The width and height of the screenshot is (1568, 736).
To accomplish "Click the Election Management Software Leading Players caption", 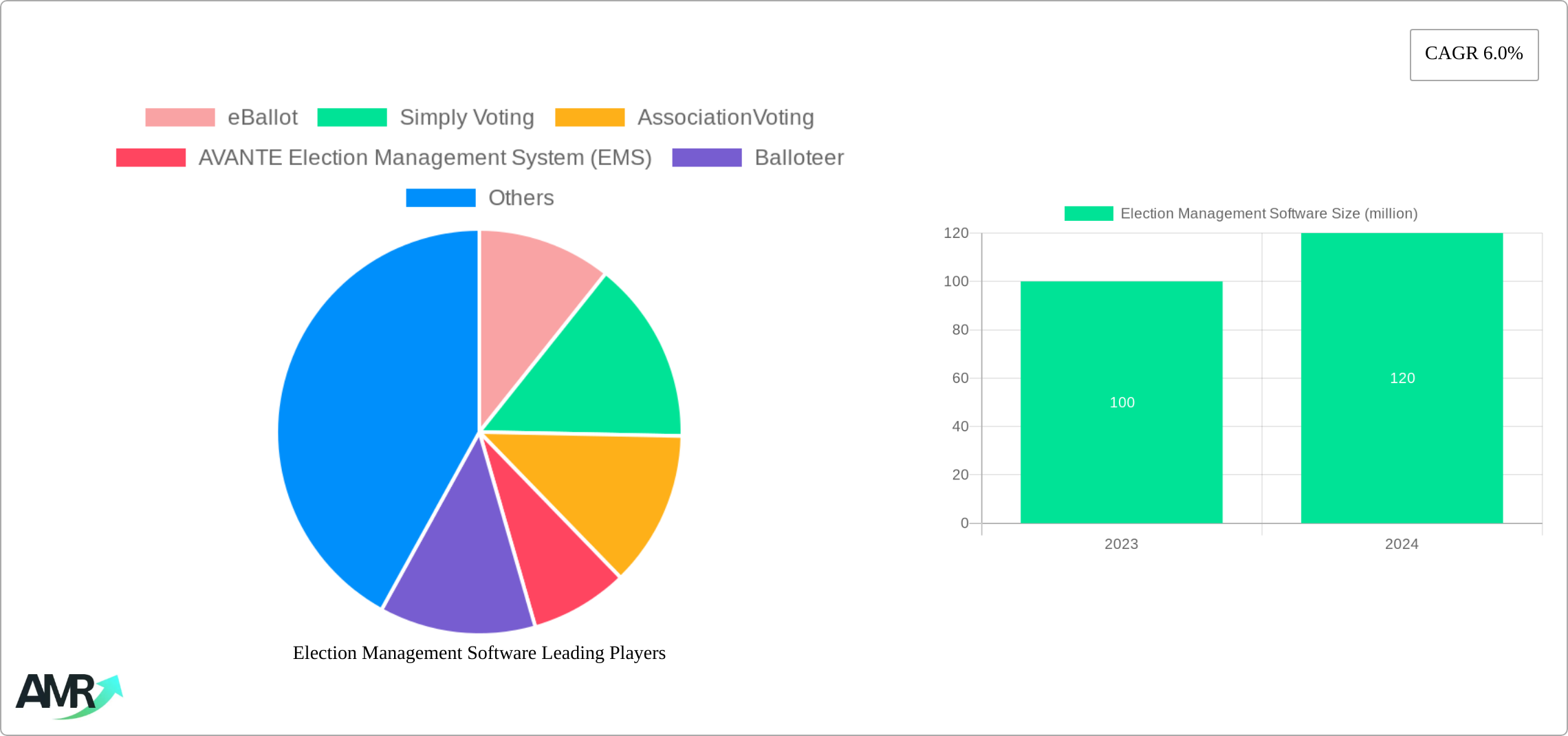I will (479, 653).
